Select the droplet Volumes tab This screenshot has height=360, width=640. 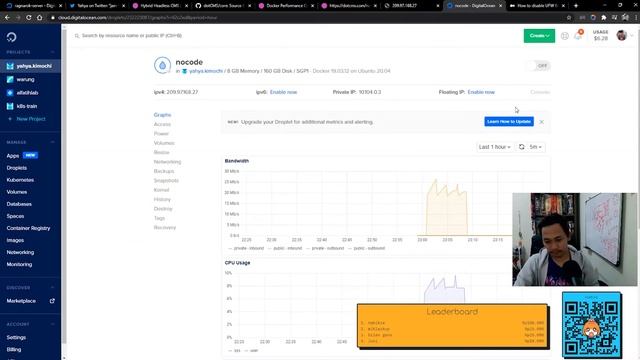click(164, 143)
